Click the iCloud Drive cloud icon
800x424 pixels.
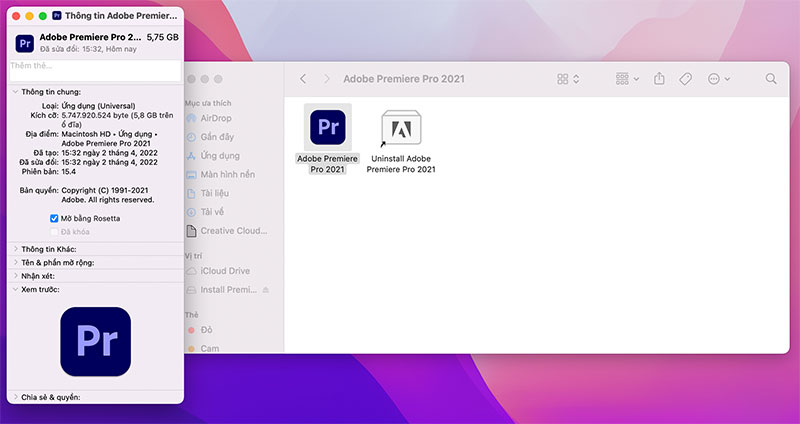[191, 271]
